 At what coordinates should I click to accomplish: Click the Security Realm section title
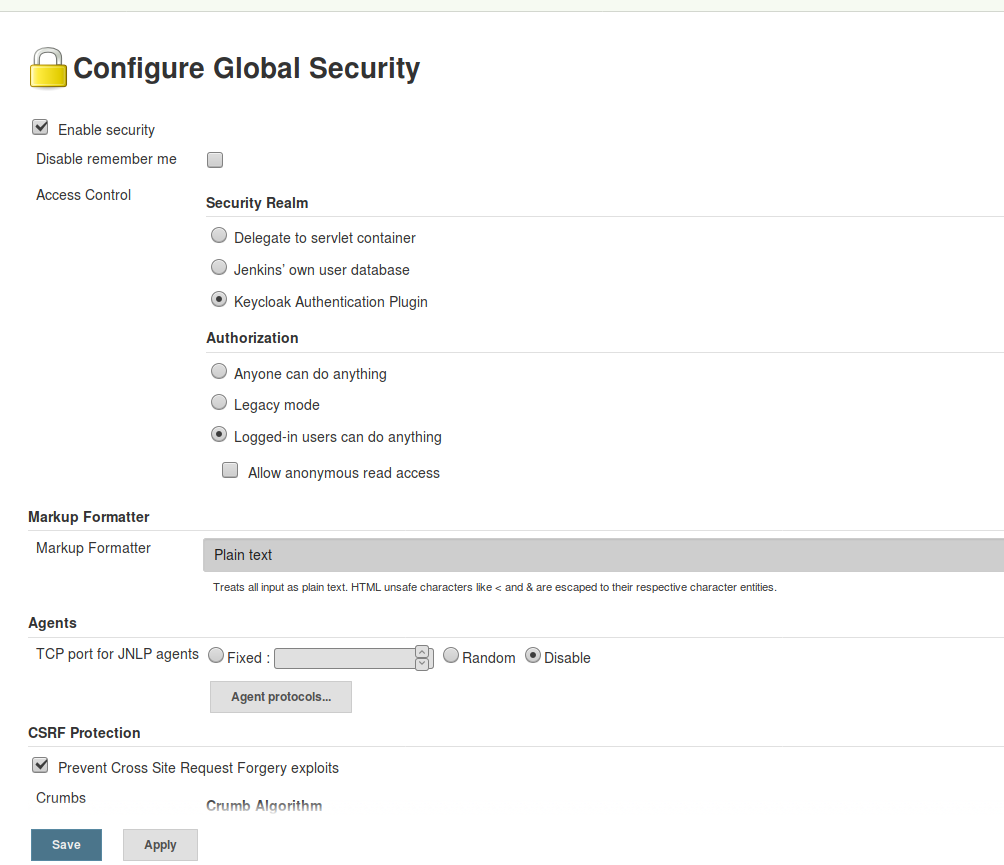(257, 203)
